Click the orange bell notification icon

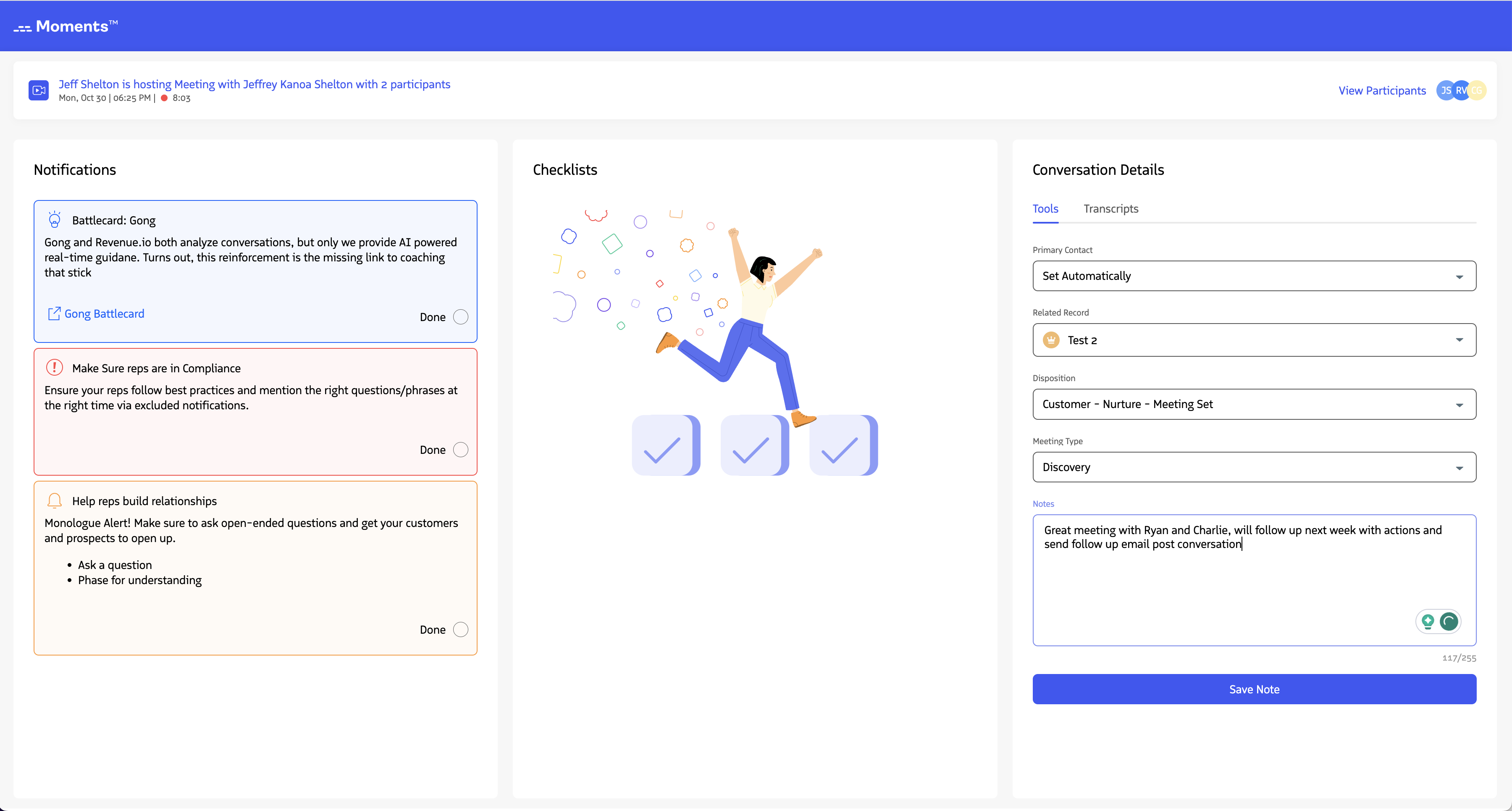coord(55,500)
